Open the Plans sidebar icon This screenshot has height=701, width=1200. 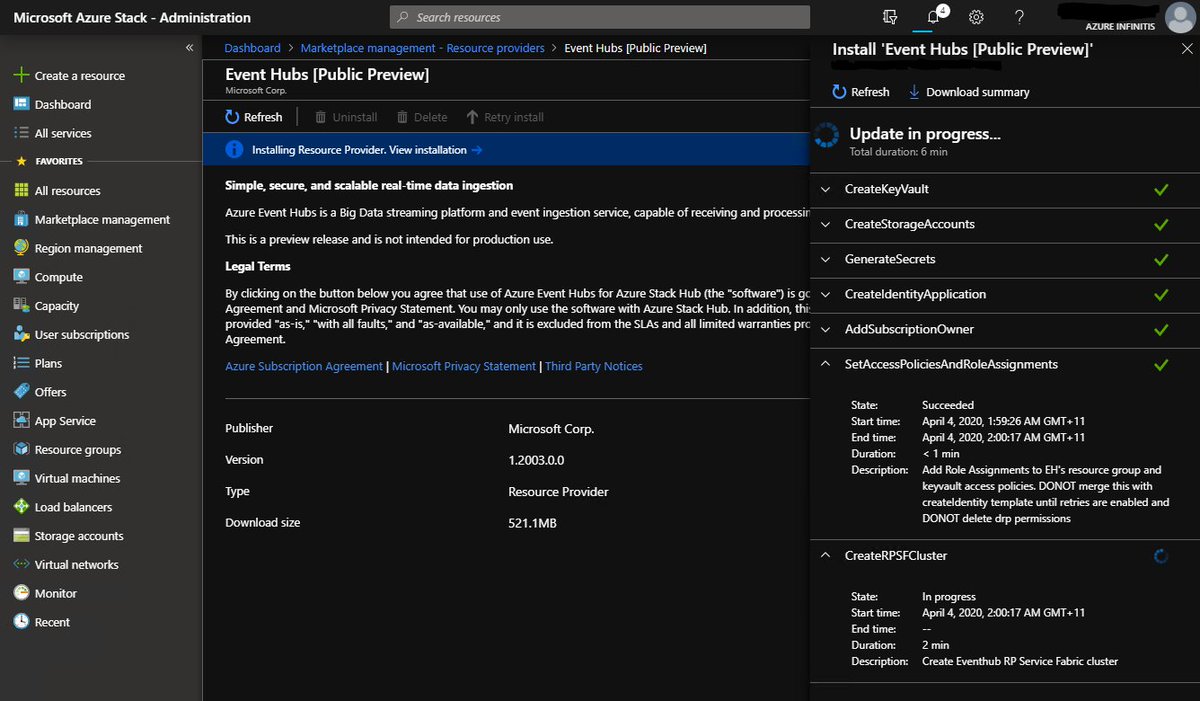[x=21, y=363]
